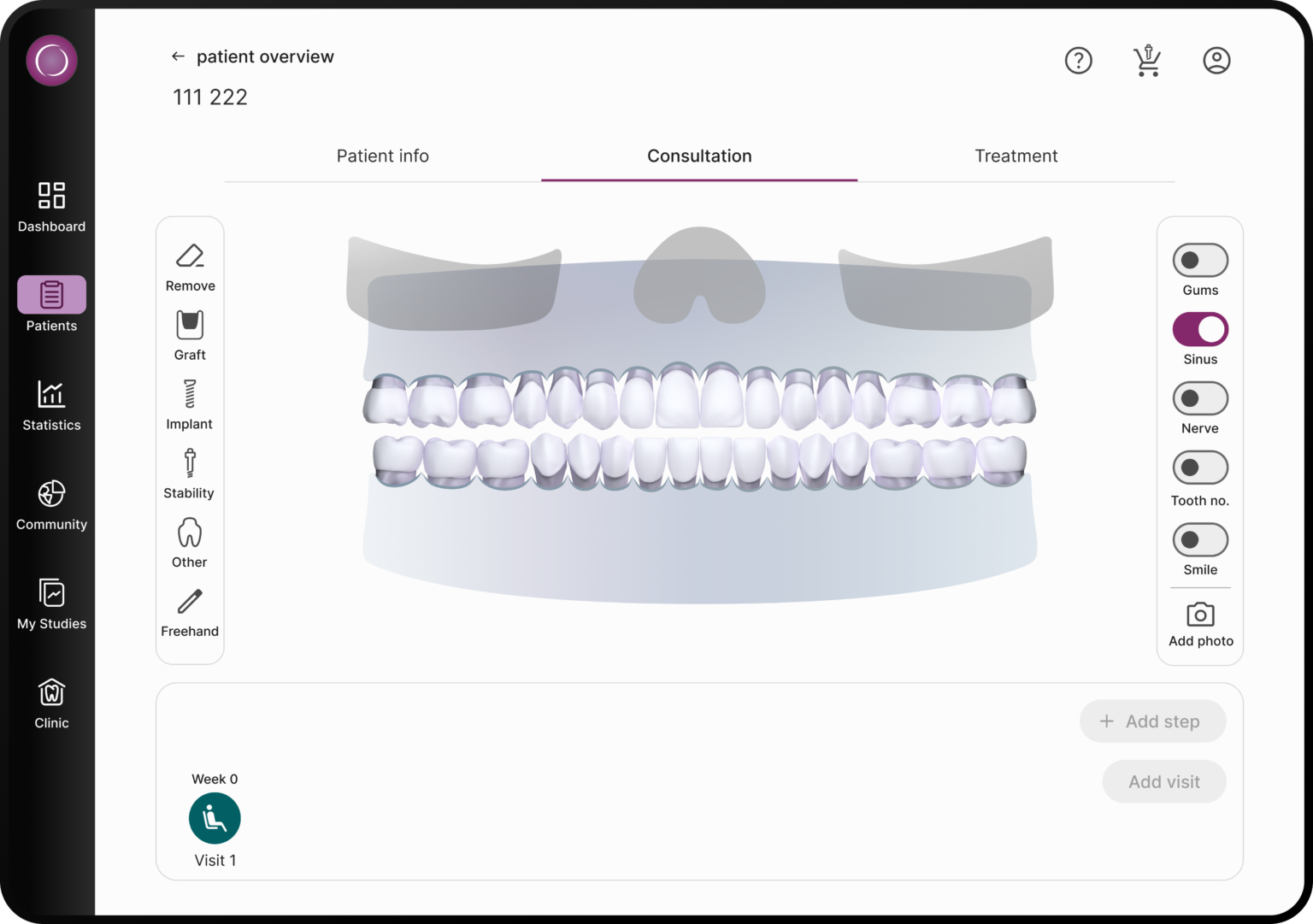Toggle the Gums overlay on
This screenshot has width=1313, height=924.
click(1200, 260)
